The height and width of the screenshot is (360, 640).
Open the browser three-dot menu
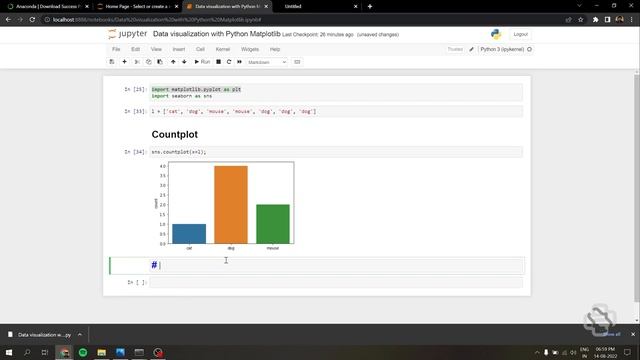pos(632,20)
